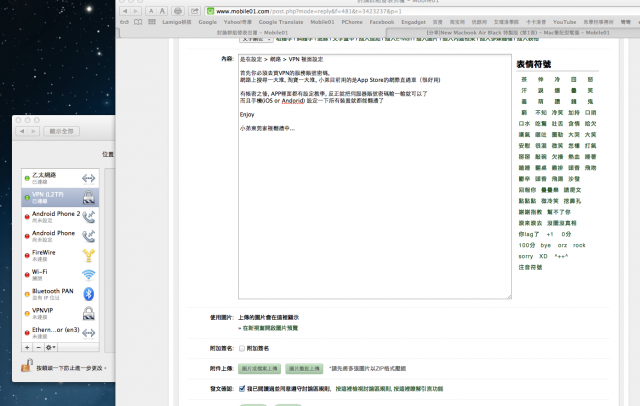Open the Google bookmark
Viewport: 640px width, 406px height.
click(x=207, y=22)
